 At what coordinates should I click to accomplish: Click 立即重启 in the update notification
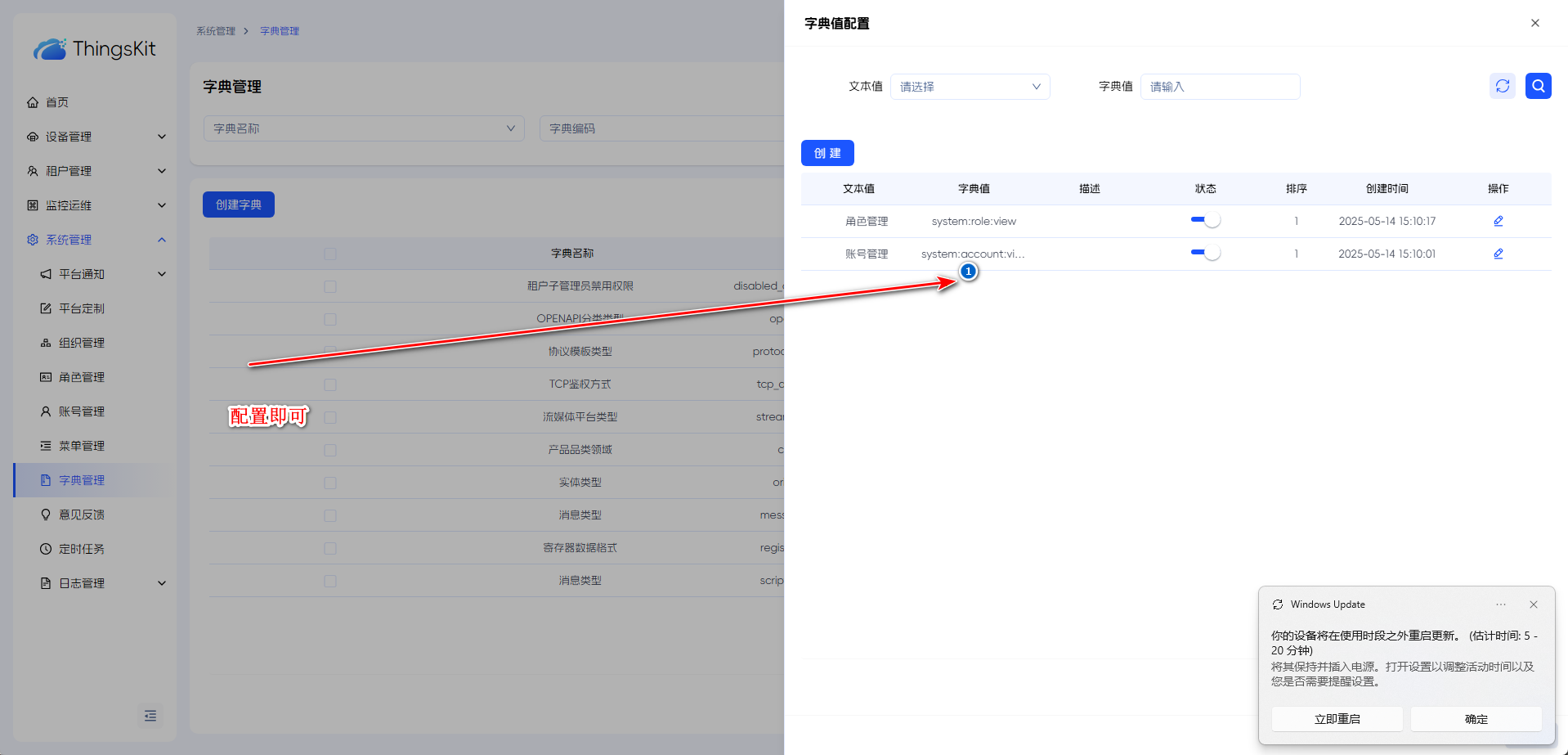click(x=1337, y=719)
